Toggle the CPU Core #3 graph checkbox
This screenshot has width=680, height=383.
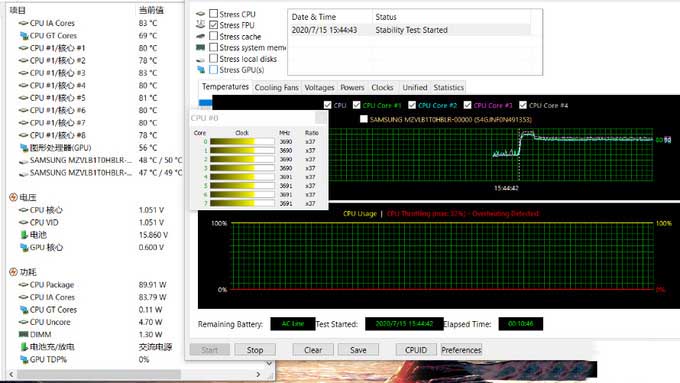[468, 105]
